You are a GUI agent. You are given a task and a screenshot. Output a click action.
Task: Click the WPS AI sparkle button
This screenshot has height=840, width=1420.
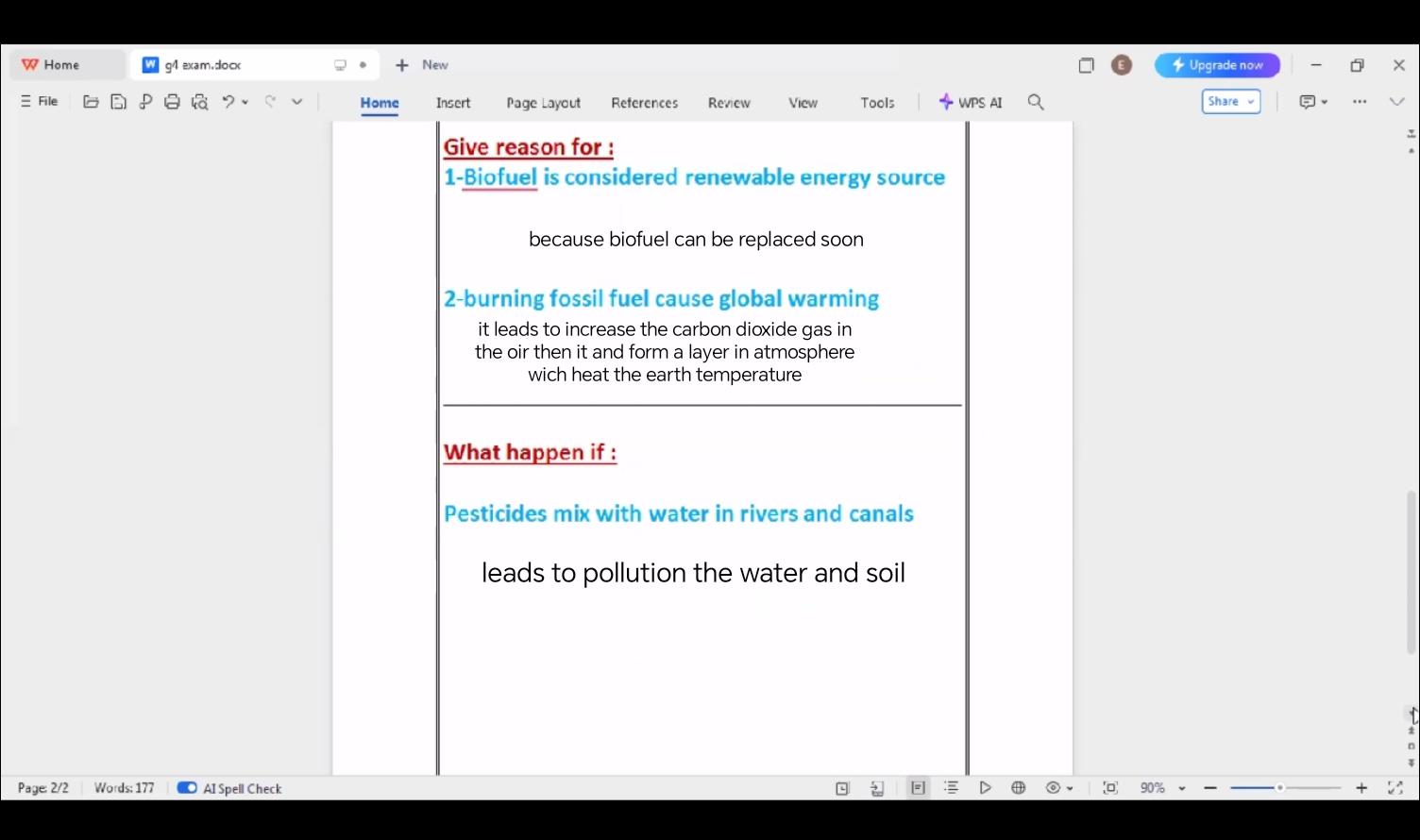[971, 102]
